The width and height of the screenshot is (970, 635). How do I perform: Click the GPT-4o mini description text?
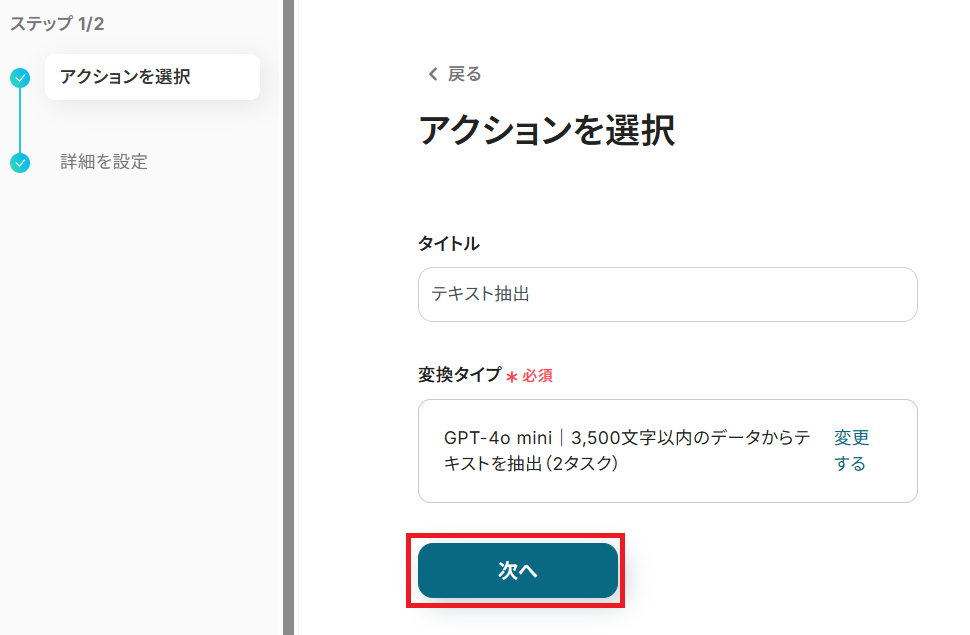coord(625,450)
